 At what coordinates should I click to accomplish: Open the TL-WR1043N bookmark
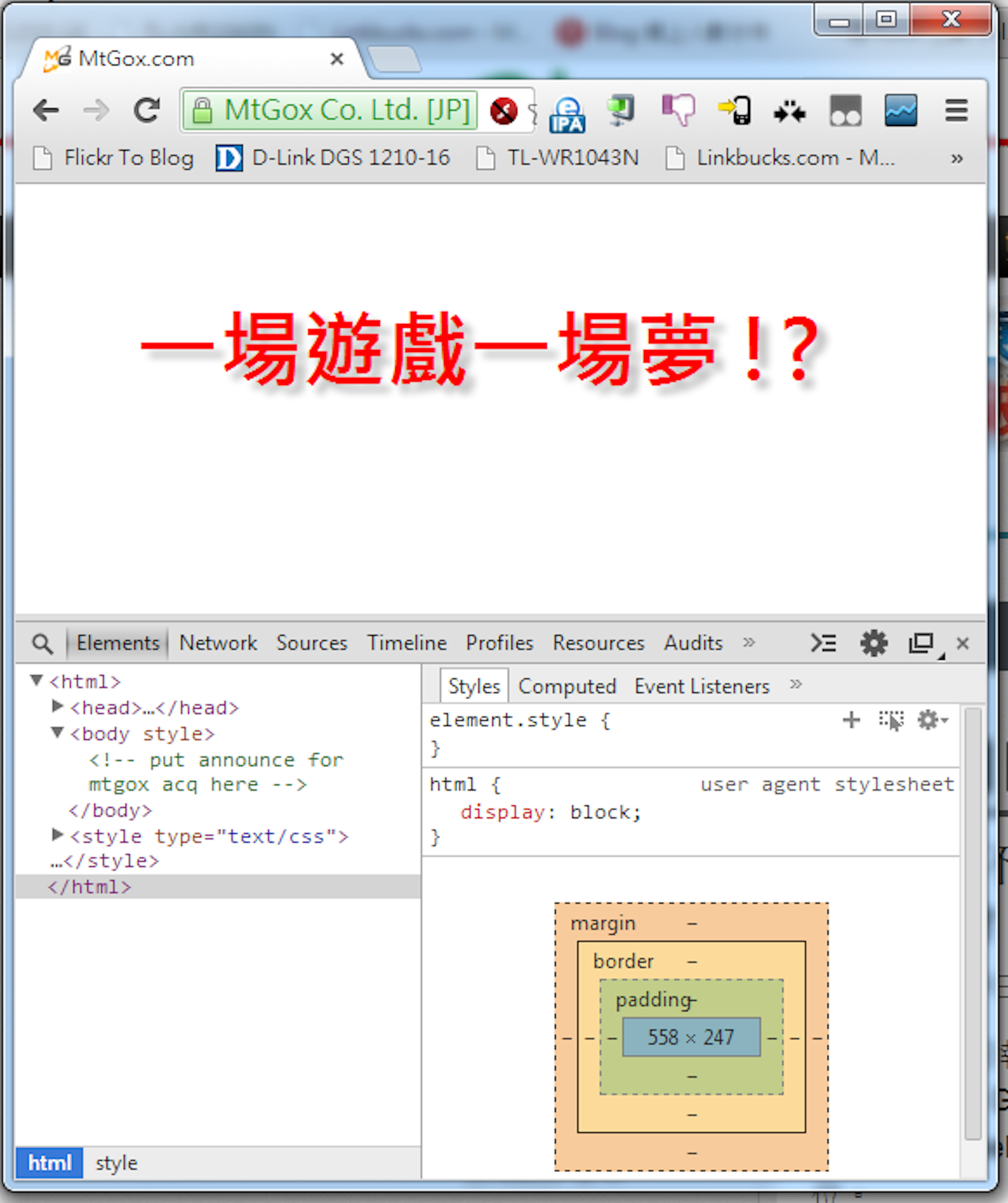tap(557, 158)
